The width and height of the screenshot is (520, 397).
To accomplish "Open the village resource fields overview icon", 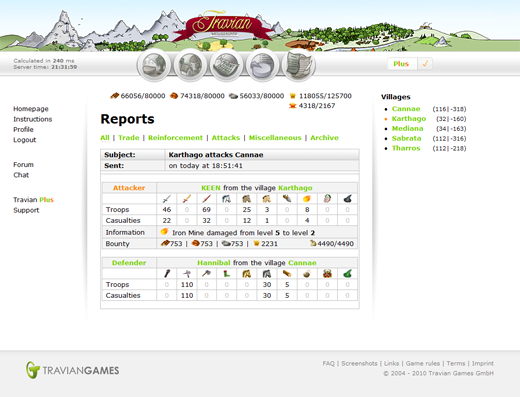I will tap(154, 65).
